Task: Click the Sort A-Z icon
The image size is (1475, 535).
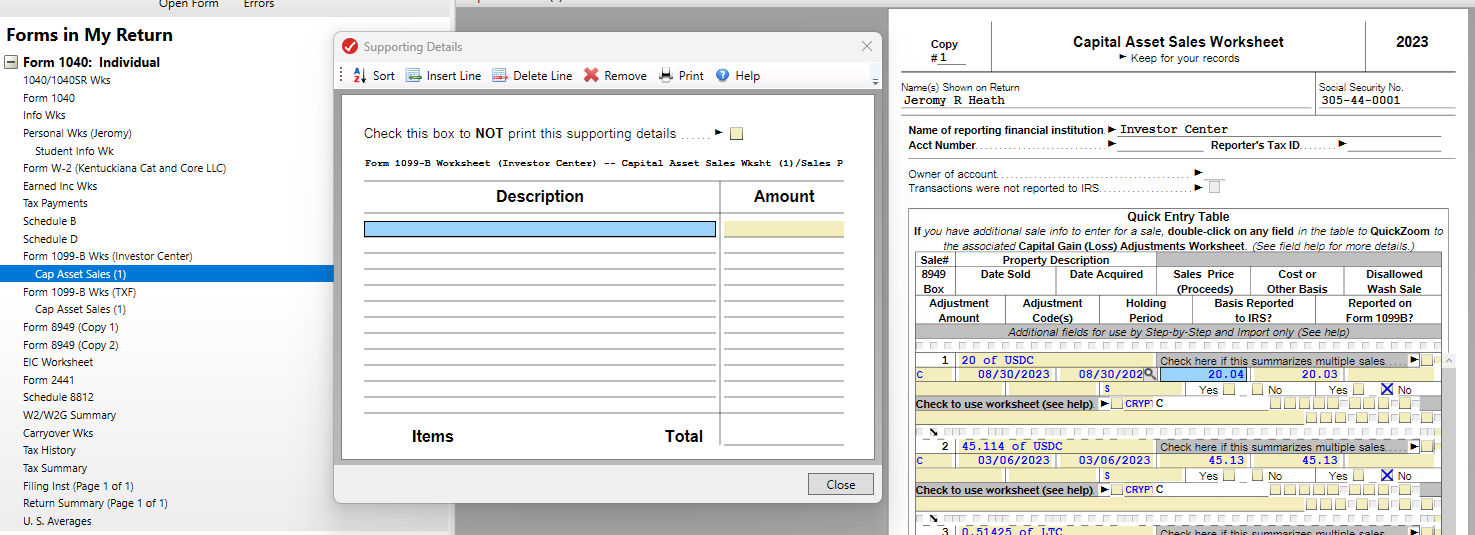Action: pos(360,76)
